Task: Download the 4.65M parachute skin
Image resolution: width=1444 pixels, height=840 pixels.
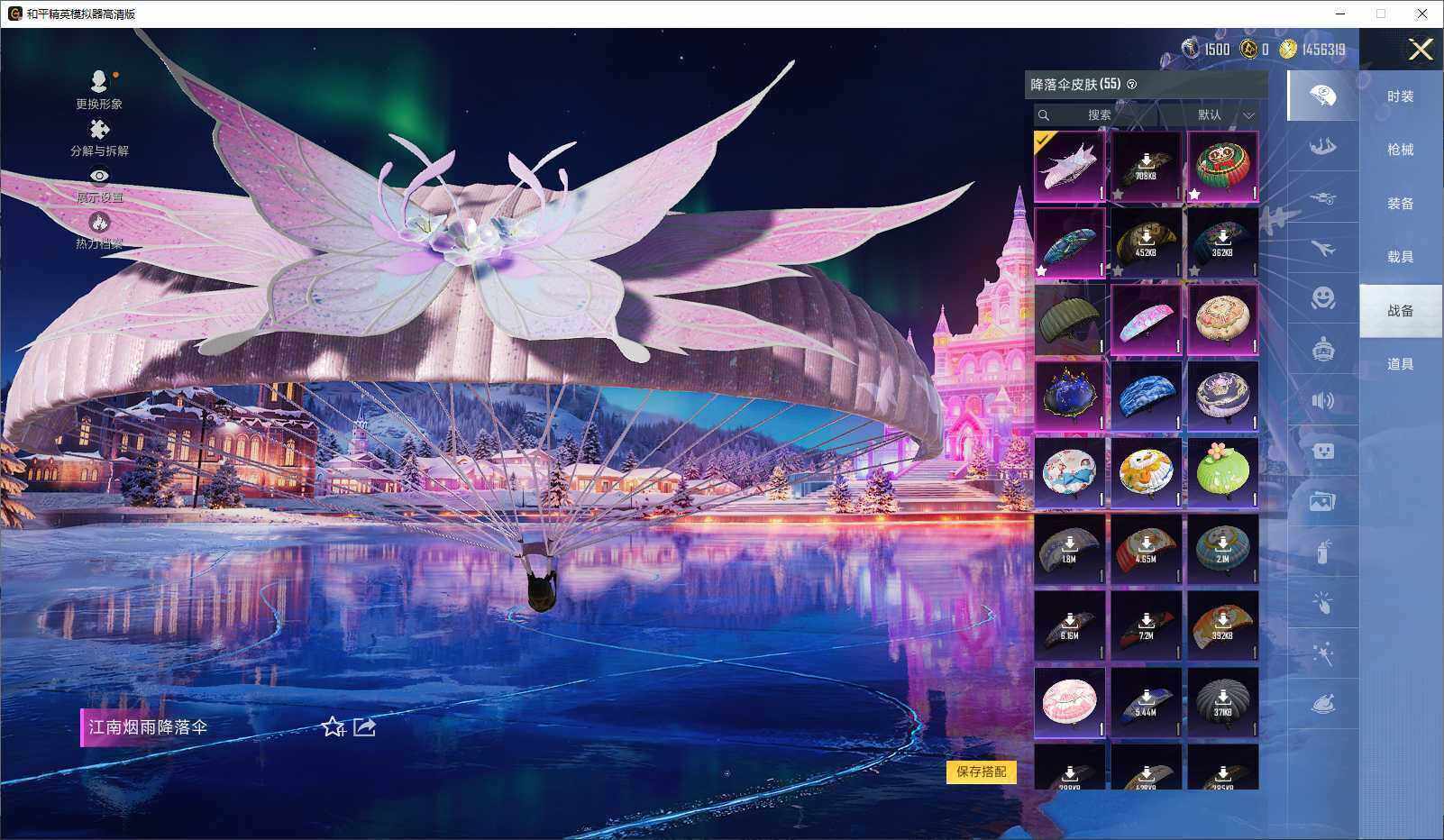Action: click(x=1147, y=550)
